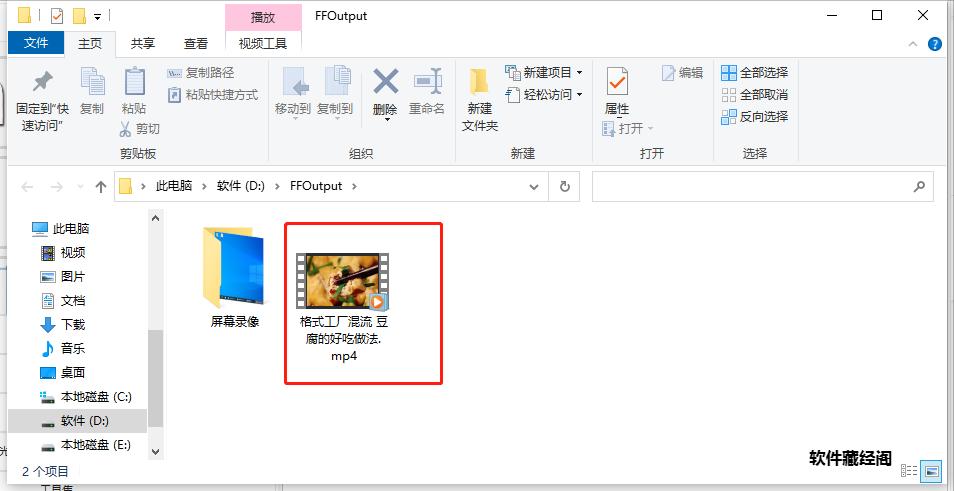Open Downloads (下载) in navigation pane
The height and width of the screenshot is (491, 954).
point(63,325)
